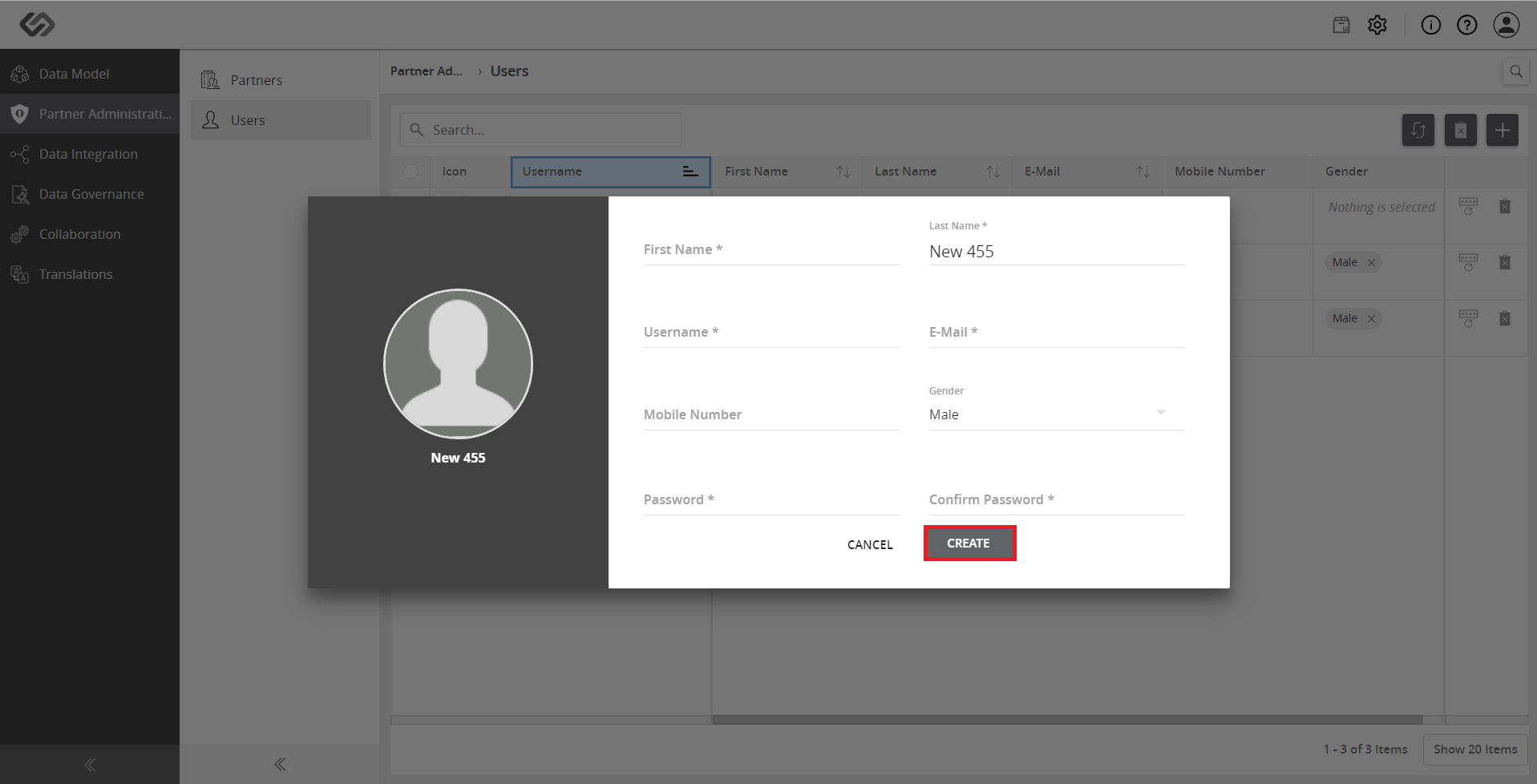Click the Users breadcrumb

click(509, 71)
